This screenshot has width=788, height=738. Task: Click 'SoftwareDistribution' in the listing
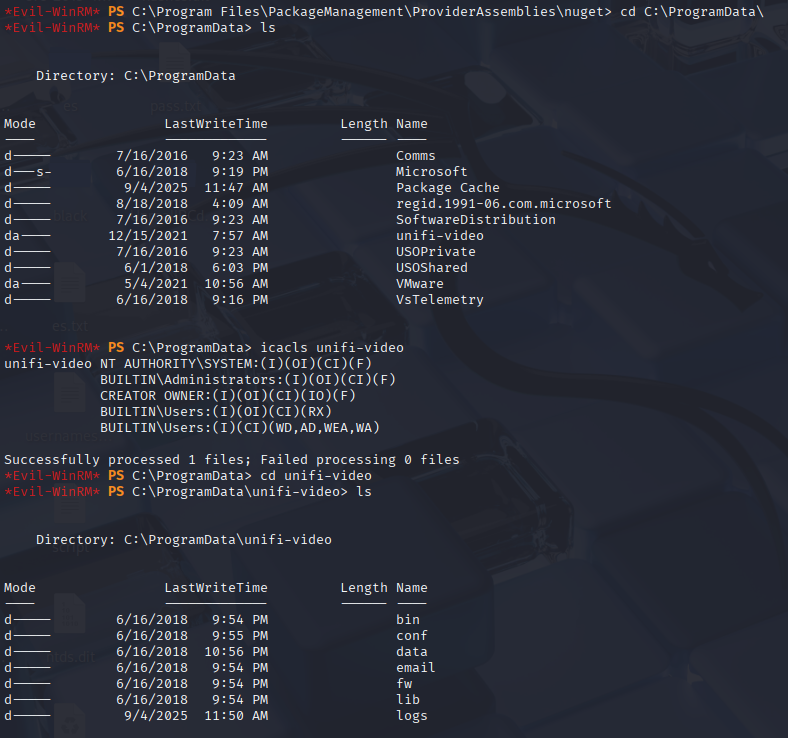(475, 220)
